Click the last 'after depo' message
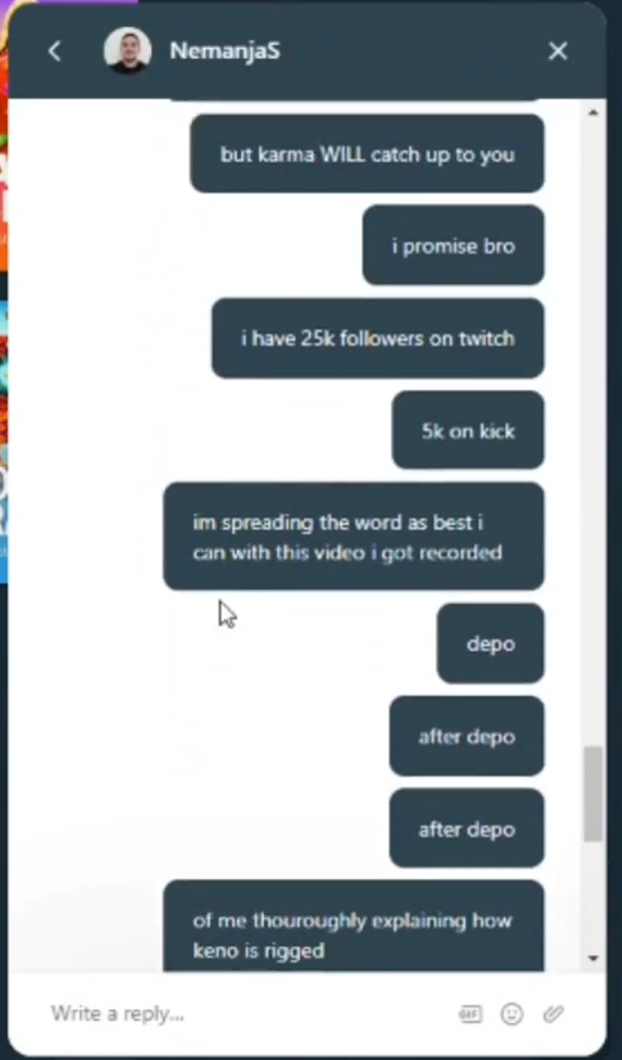622x1060 pixels. pos(466,828)
